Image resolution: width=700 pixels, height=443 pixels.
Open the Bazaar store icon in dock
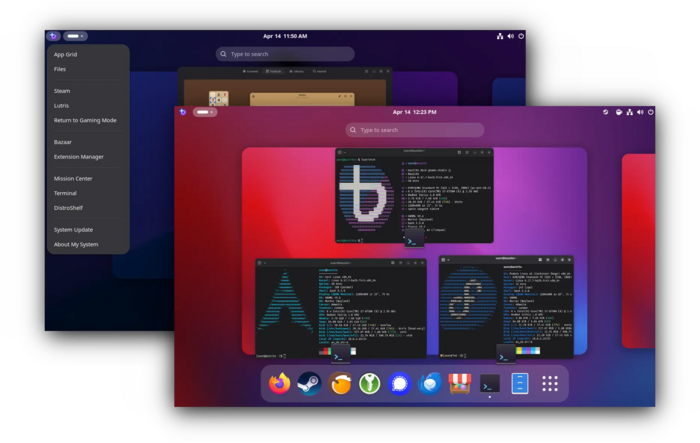click(459, 384)
